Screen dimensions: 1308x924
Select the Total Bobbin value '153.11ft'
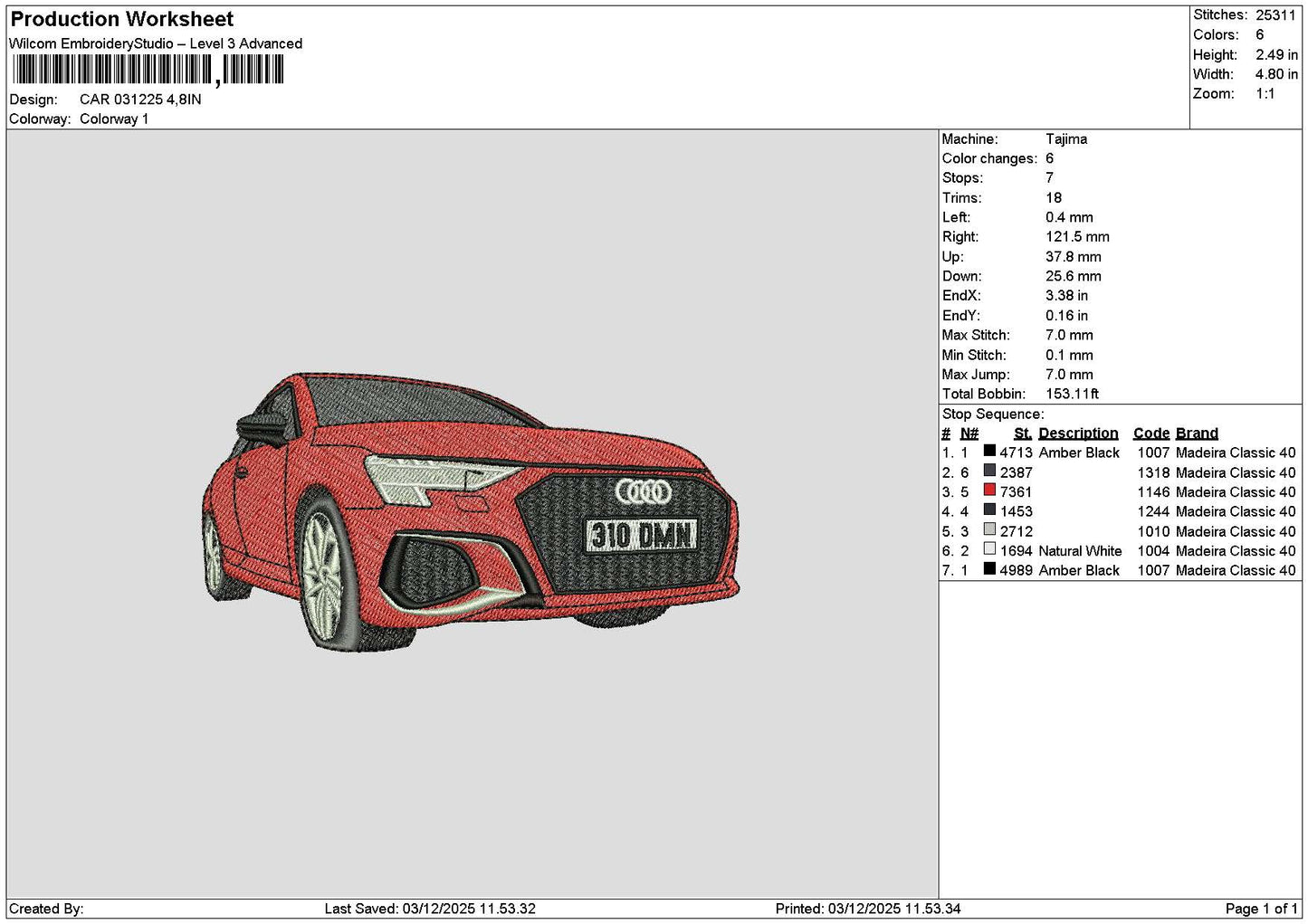point(1073,395)
